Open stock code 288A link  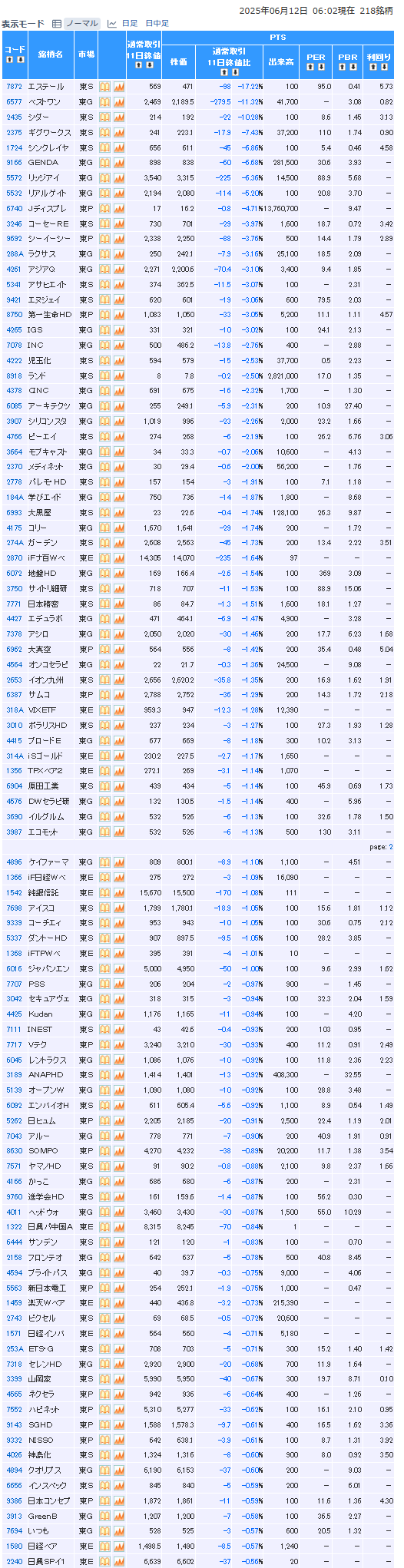pos(14,254)
